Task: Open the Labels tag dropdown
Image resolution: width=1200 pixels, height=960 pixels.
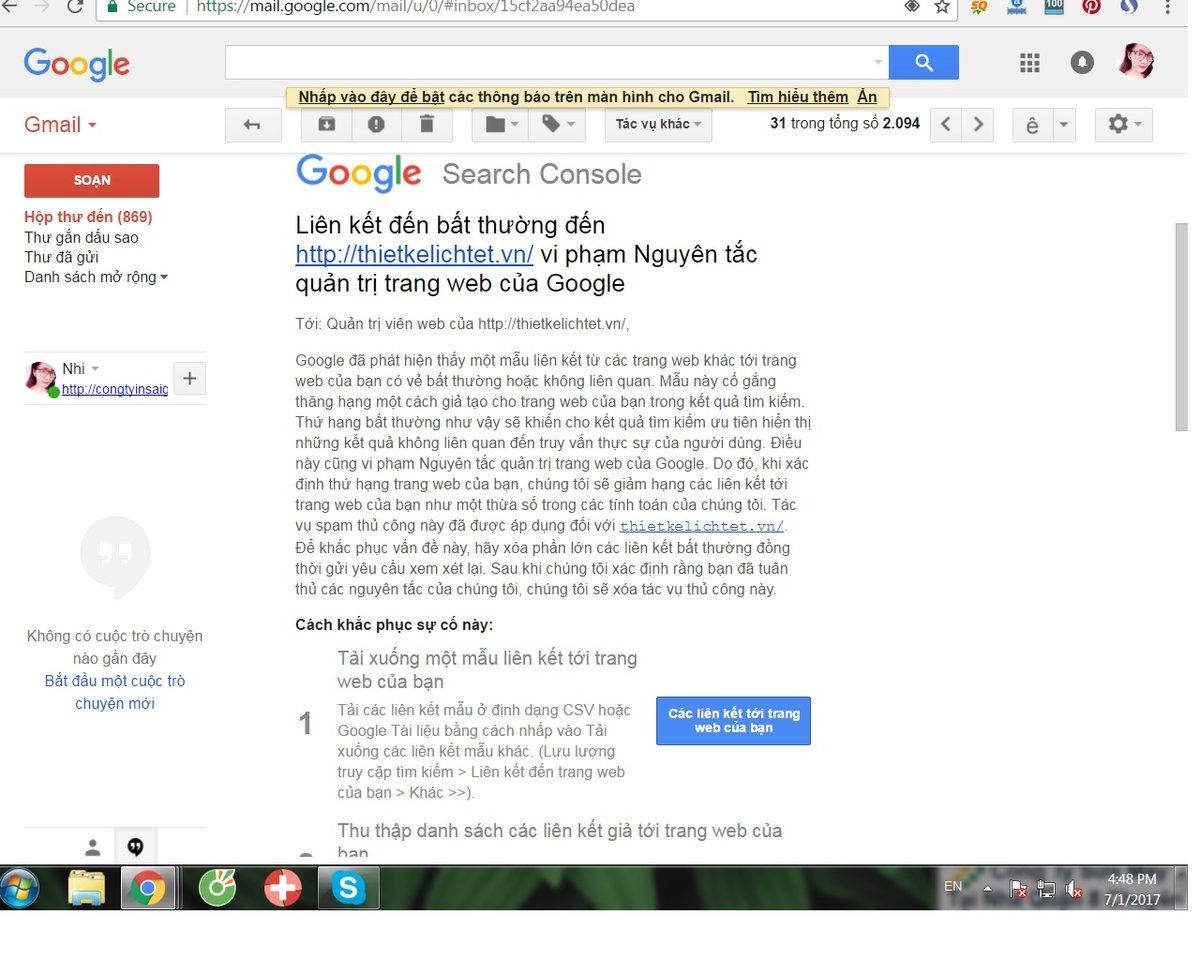Action: 557,125
